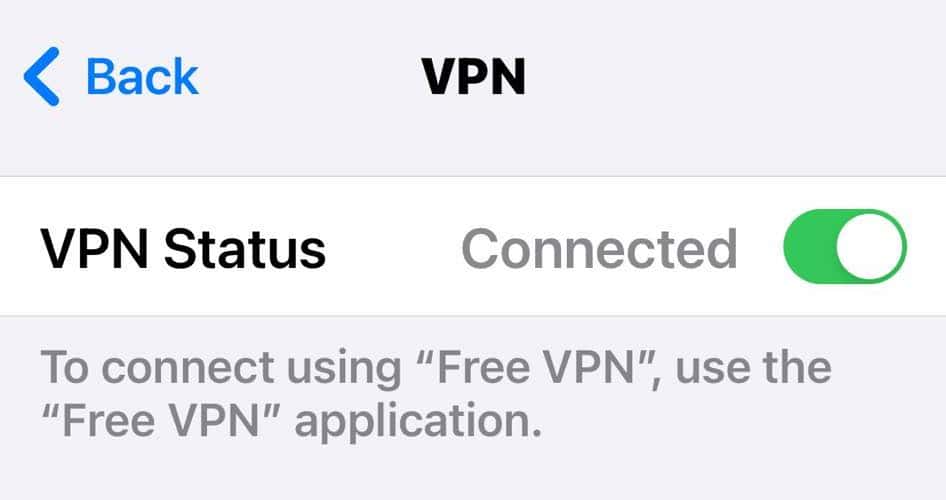Disconnect VPN with the green toggle
The image size is (946, 500).
pyautogui.click(x=845, y=247)
